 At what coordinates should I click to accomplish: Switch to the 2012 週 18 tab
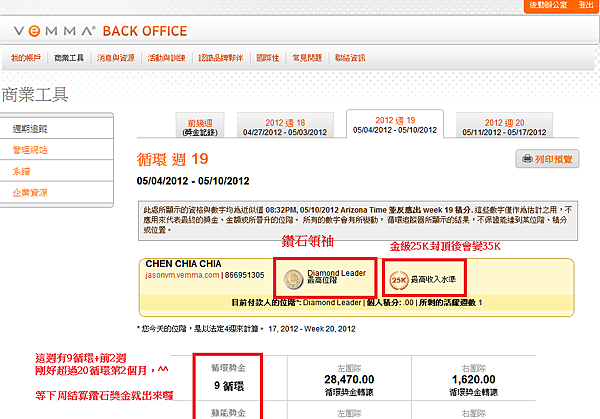285,127
